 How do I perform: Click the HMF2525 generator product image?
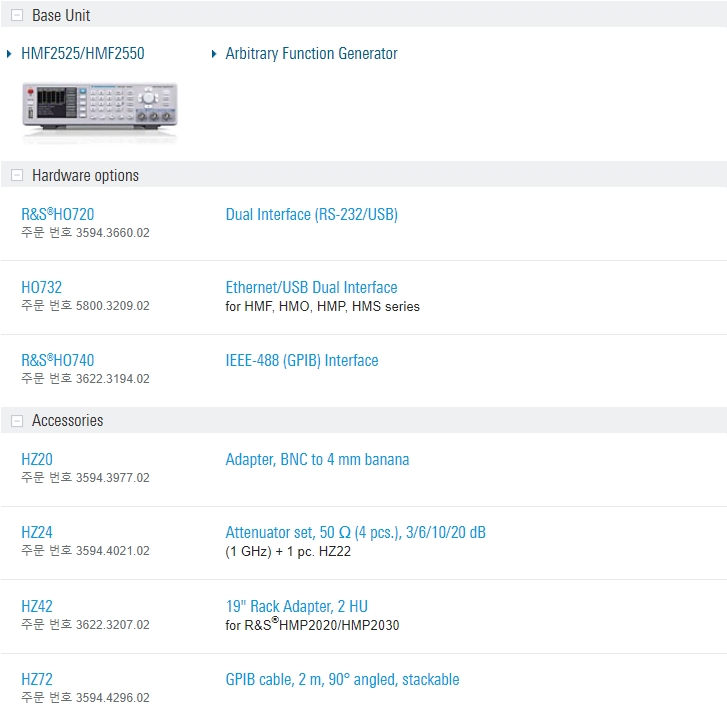tap(100, 108)
